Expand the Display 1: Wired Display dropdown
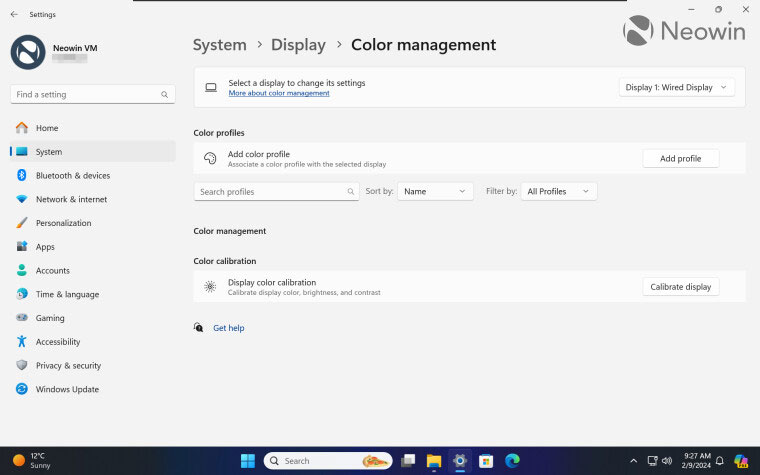 (677, 88)
